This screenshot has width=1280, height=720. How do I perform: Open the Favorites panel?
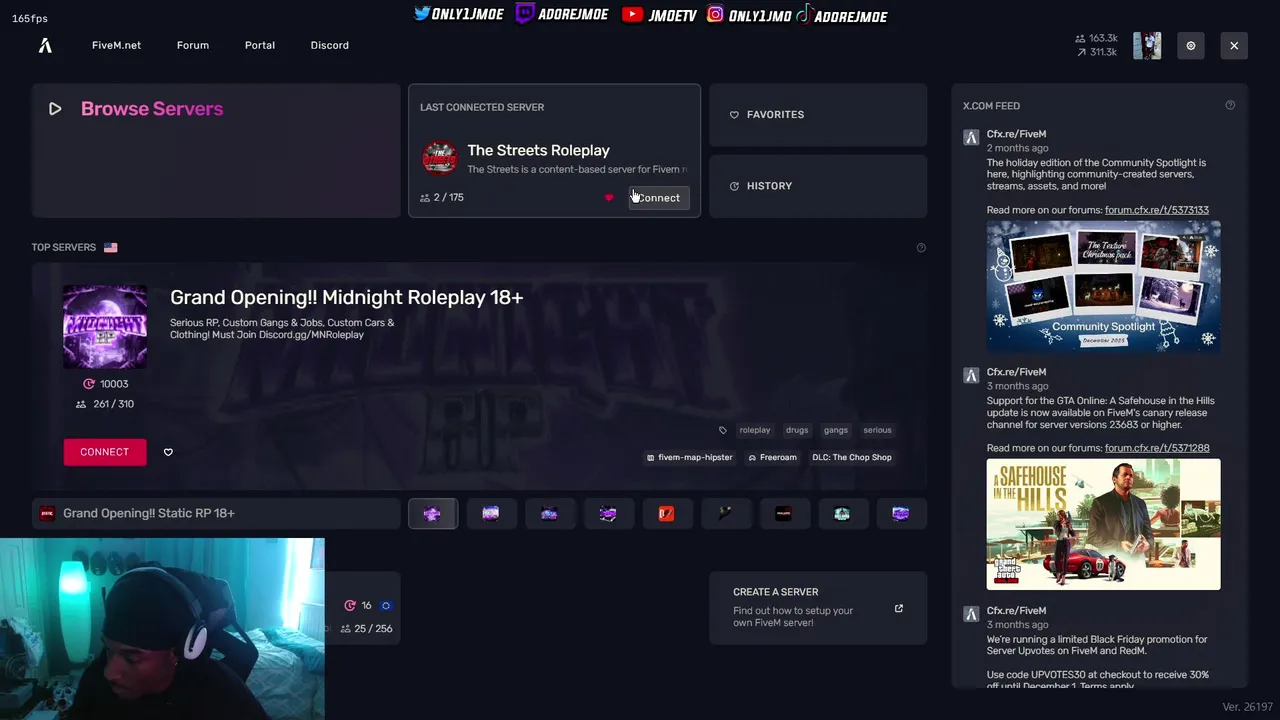[x=818, y=115]
